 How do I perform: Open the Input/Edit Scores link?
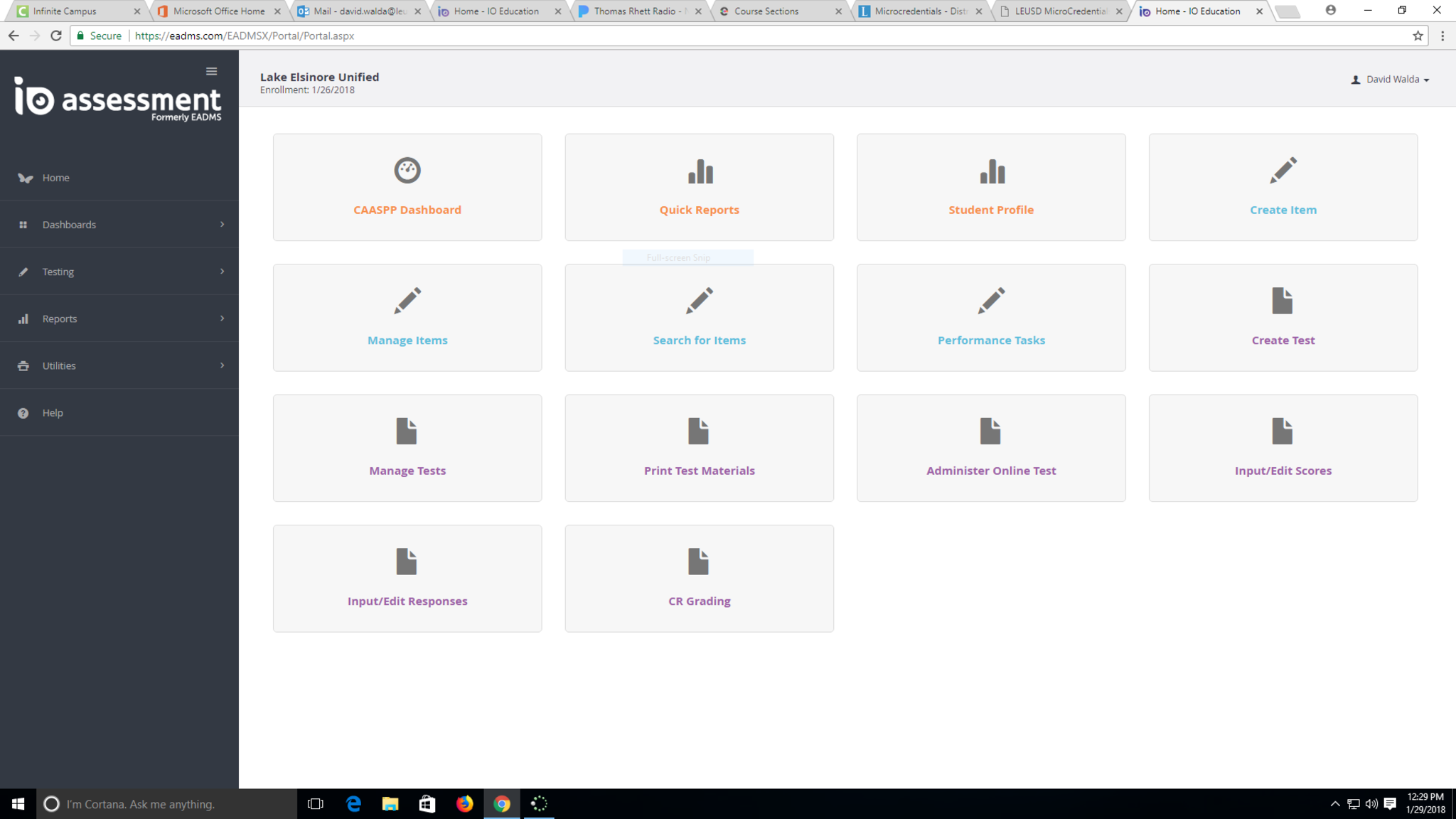pos(1283,471)
